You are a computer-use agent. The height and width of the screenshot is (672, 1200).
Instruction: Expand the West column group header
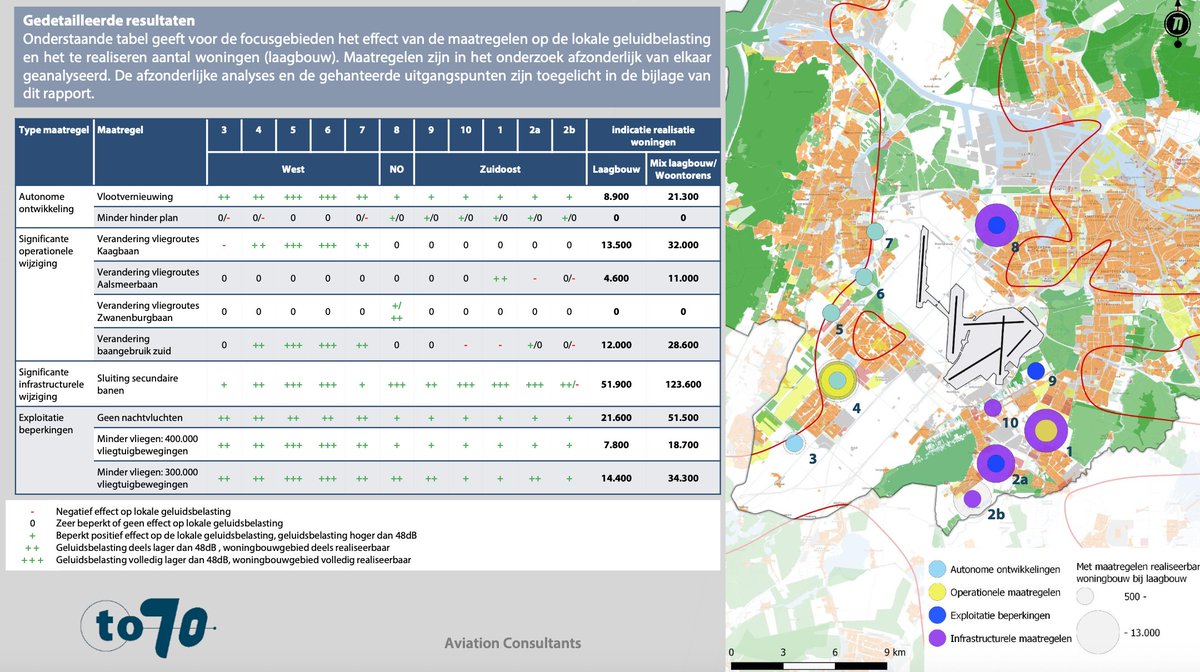click(x=294, y=168)
